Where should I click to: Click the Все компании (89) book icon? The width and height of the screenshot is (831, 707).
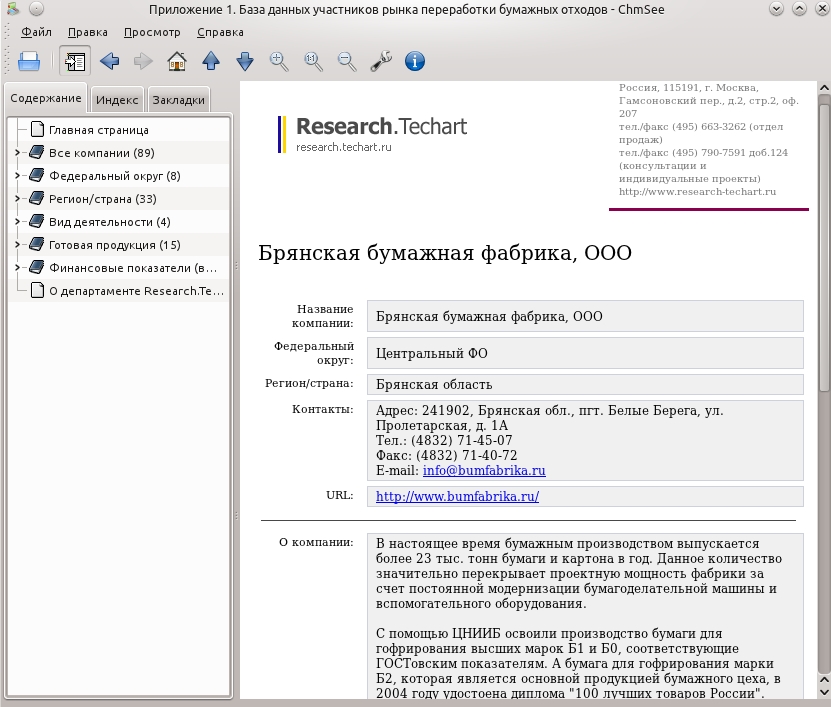click(37, 153)
